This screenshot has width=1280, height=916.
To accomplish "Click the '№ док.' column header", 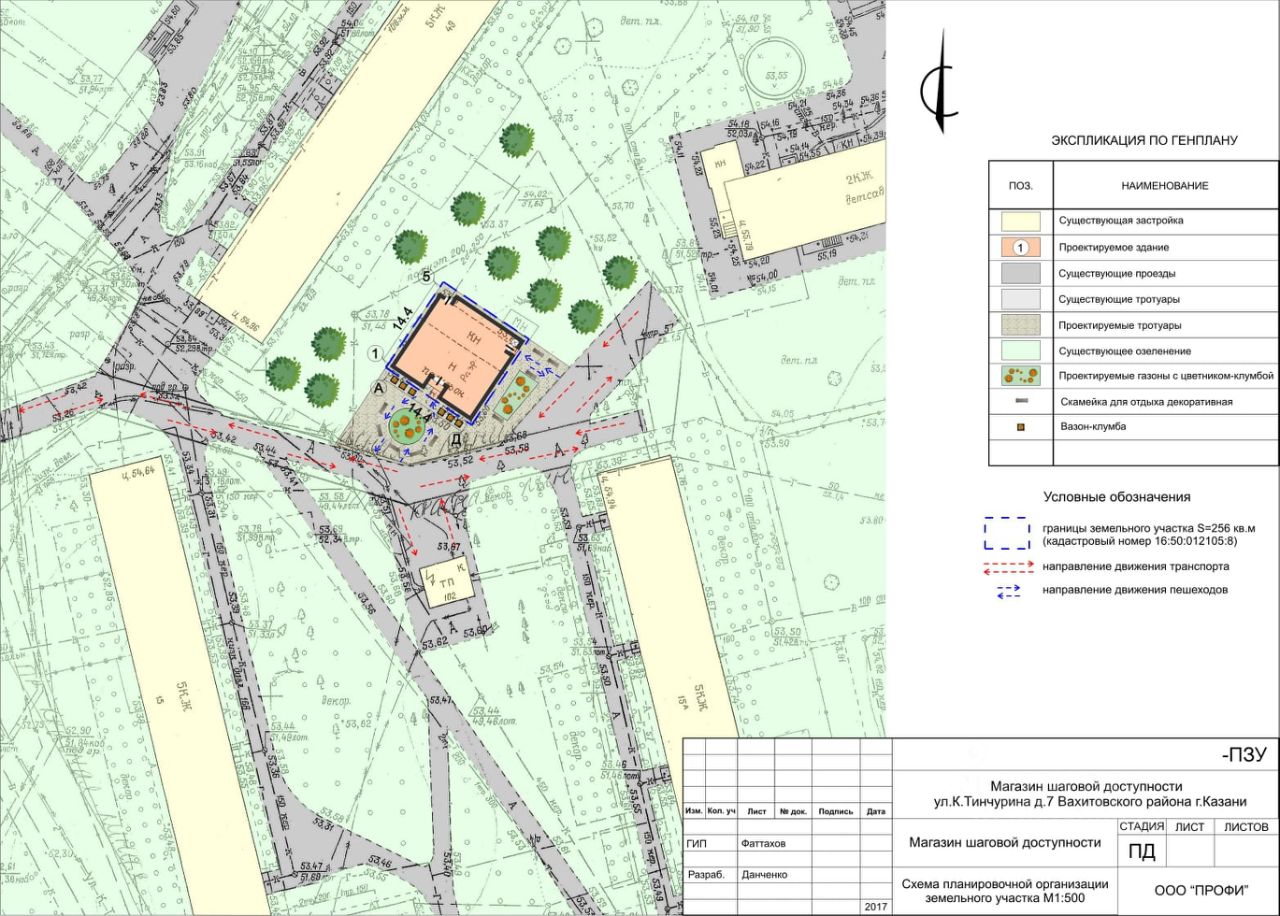I will [x=793, y=812].
